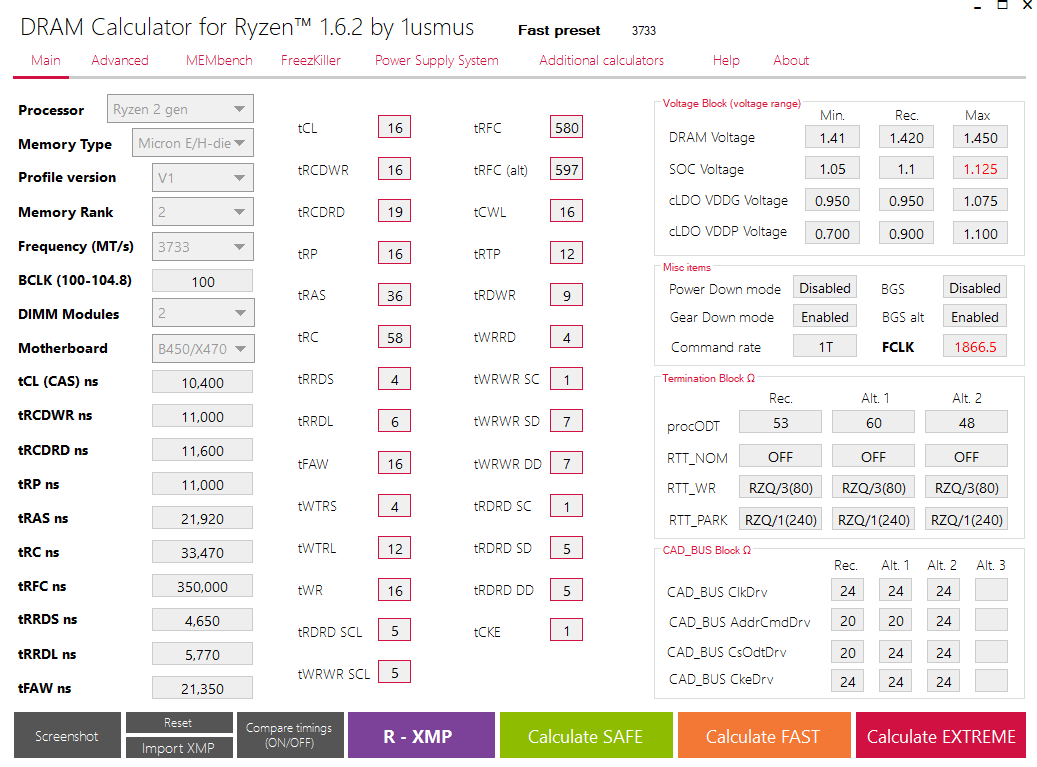Image resolution: width=1037 pixels, height=767 pixels.
Task: Click the tRC value field showing 58
Action: tap(395, 337)
